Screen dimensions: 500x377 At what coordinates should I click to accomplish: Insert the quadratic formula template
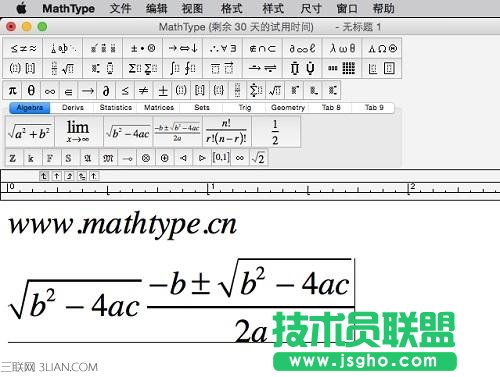(x=177, y=132)
